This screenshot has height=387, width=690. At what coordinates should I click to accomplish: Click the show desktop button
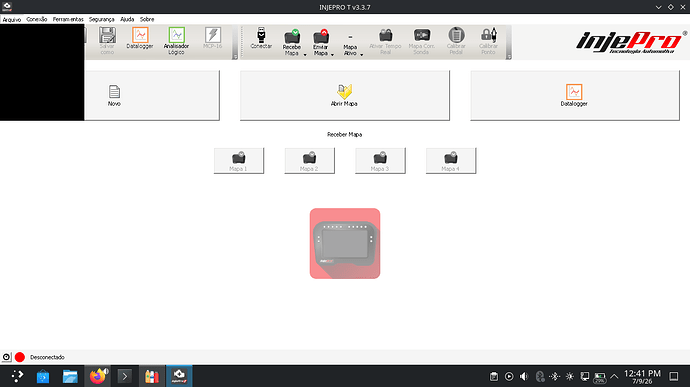tap(674, 376)
